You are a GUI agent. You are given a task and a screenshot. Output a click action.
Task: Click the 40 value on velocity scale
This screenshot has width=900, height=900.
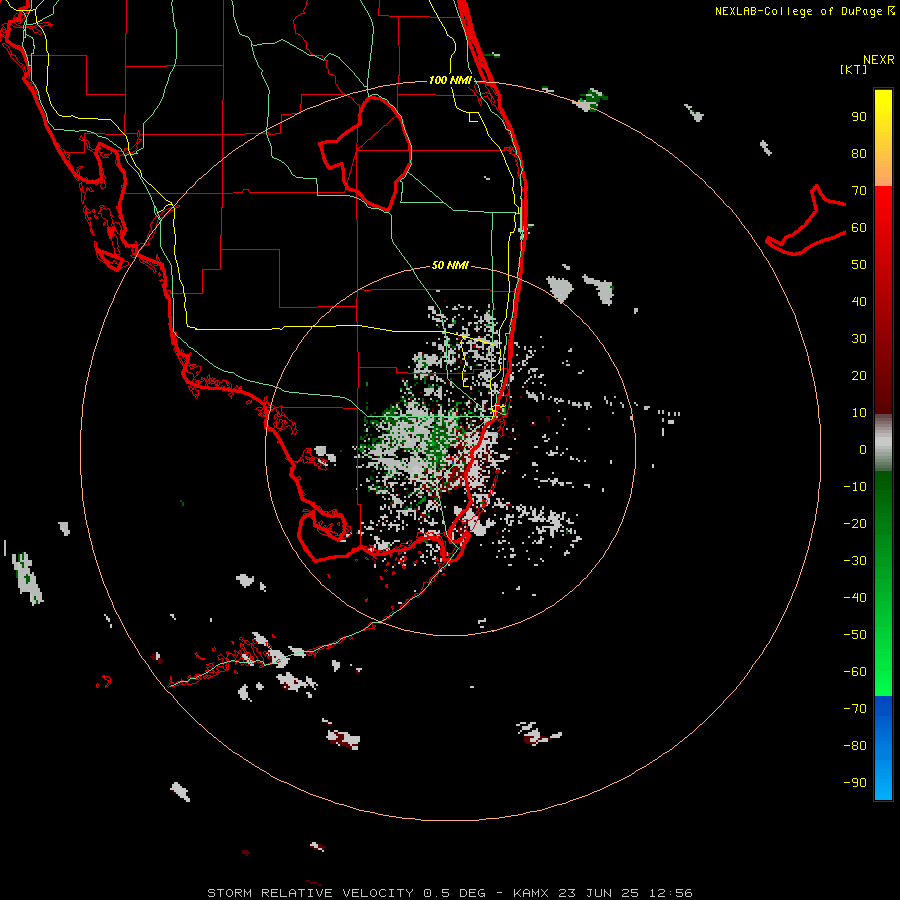[x=859, y=301]
